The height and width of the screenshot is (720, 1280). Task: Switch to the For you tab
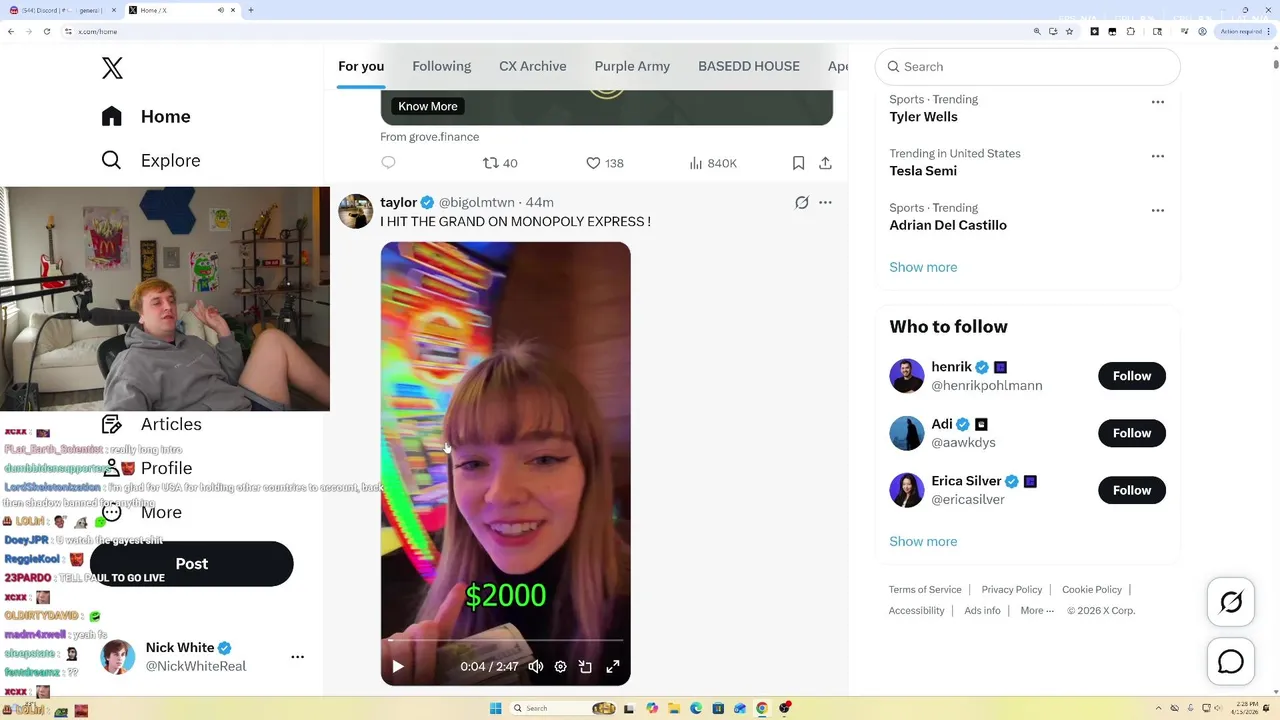(x=361, y=66)
